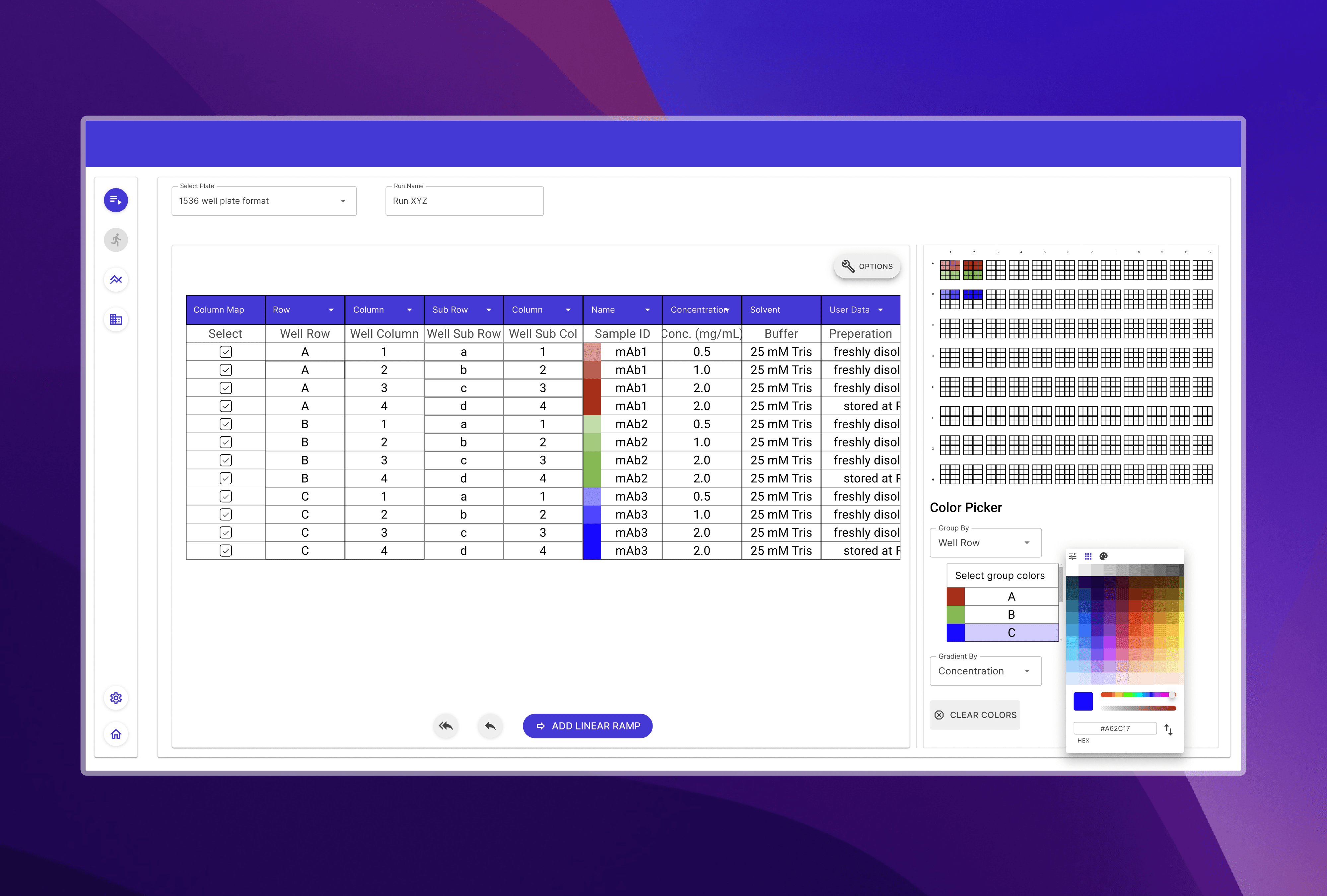Expand the Group By Well Row dropdown
The height and width of the screenshot is (896, 1327).
[x=985, y=542]
